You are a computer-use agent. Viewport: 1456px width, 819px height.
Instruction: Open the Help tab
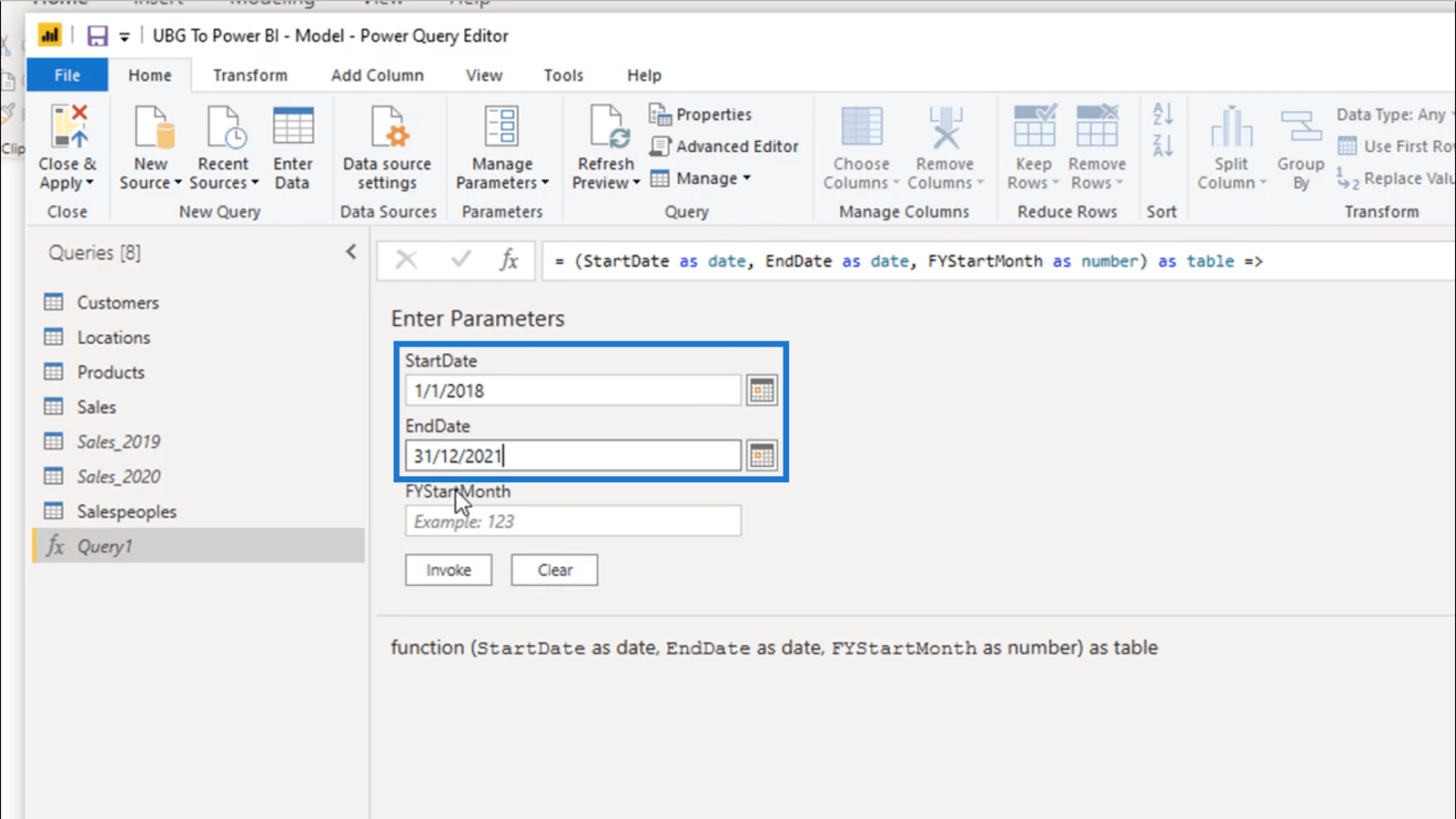(x=644, y=76)
